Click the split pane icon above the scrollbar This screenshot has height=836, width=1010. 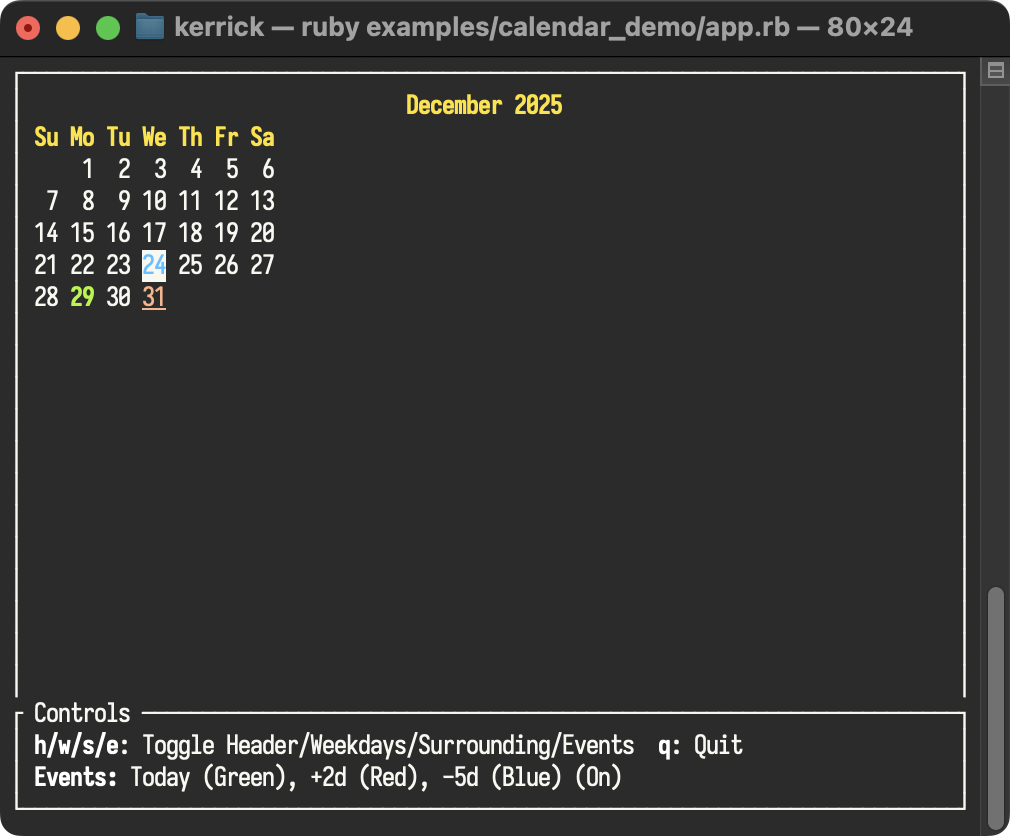point(995,70)
